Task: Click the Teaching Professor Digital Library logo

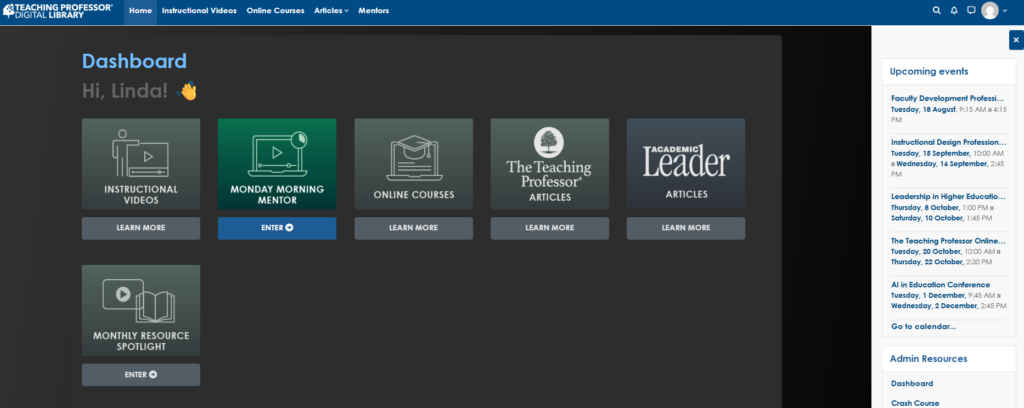Action: coord(57,10)
